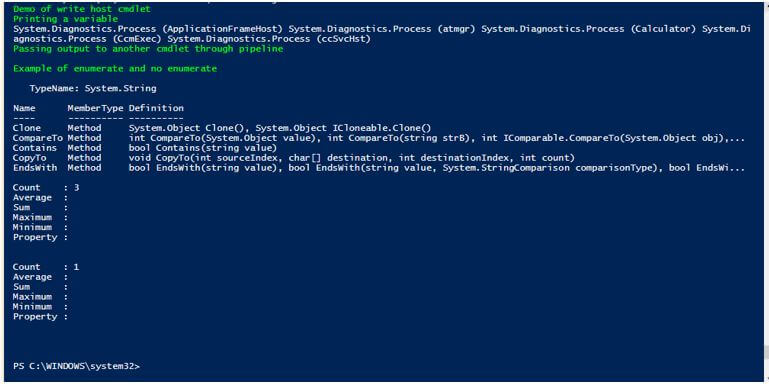Click the System.Diagnostics.Process (Calculator) text
Screen dimensions: 769x384
[589, 29]
